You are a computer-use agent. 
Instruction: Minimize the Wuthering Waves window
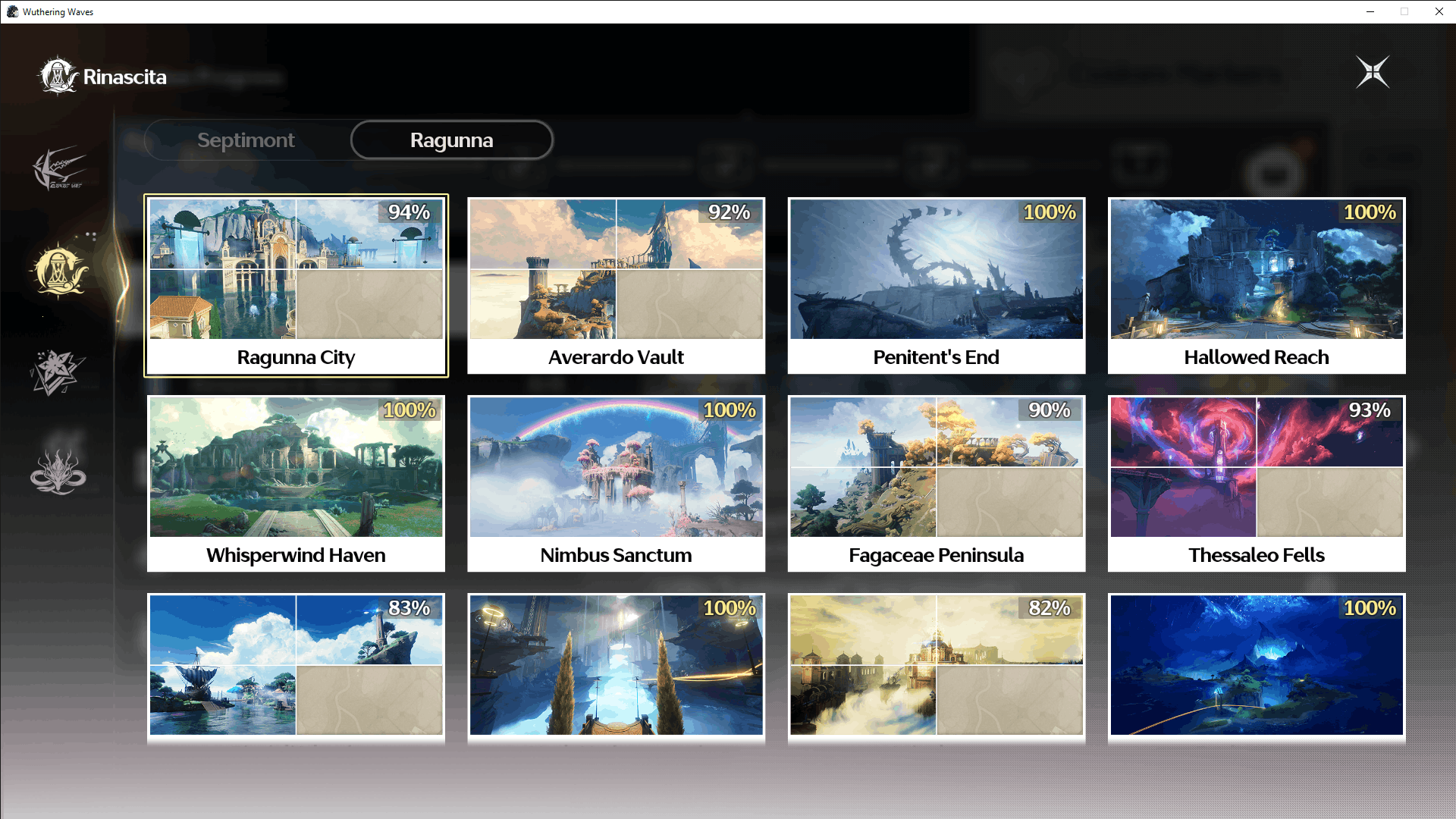1370,11
